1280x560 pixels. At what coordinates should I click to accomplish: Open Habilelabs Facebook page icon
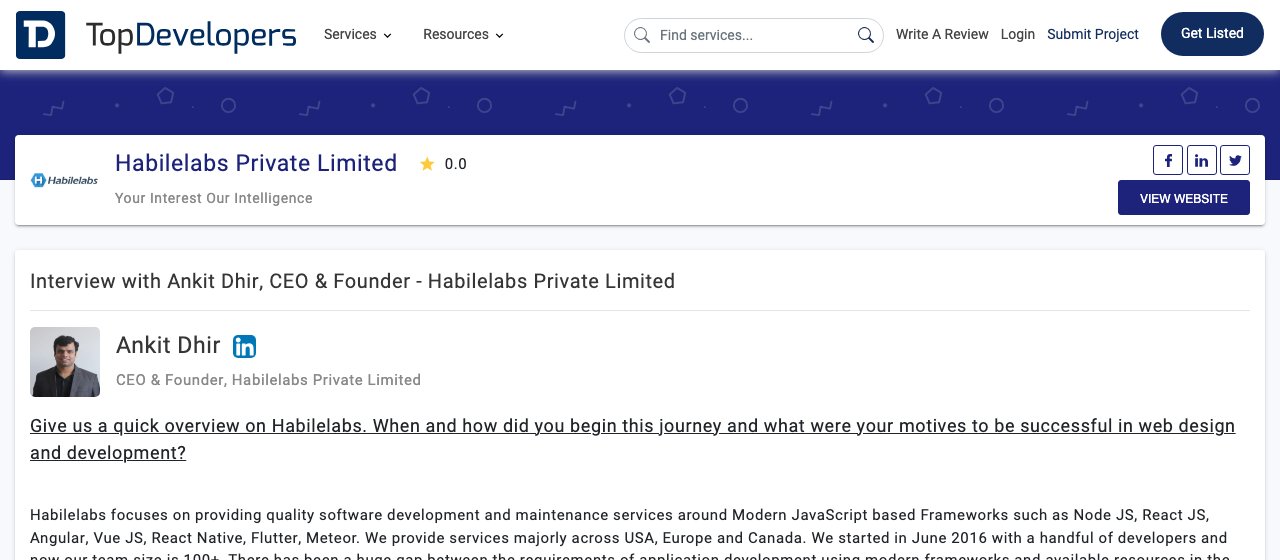tap(1168, 160)
